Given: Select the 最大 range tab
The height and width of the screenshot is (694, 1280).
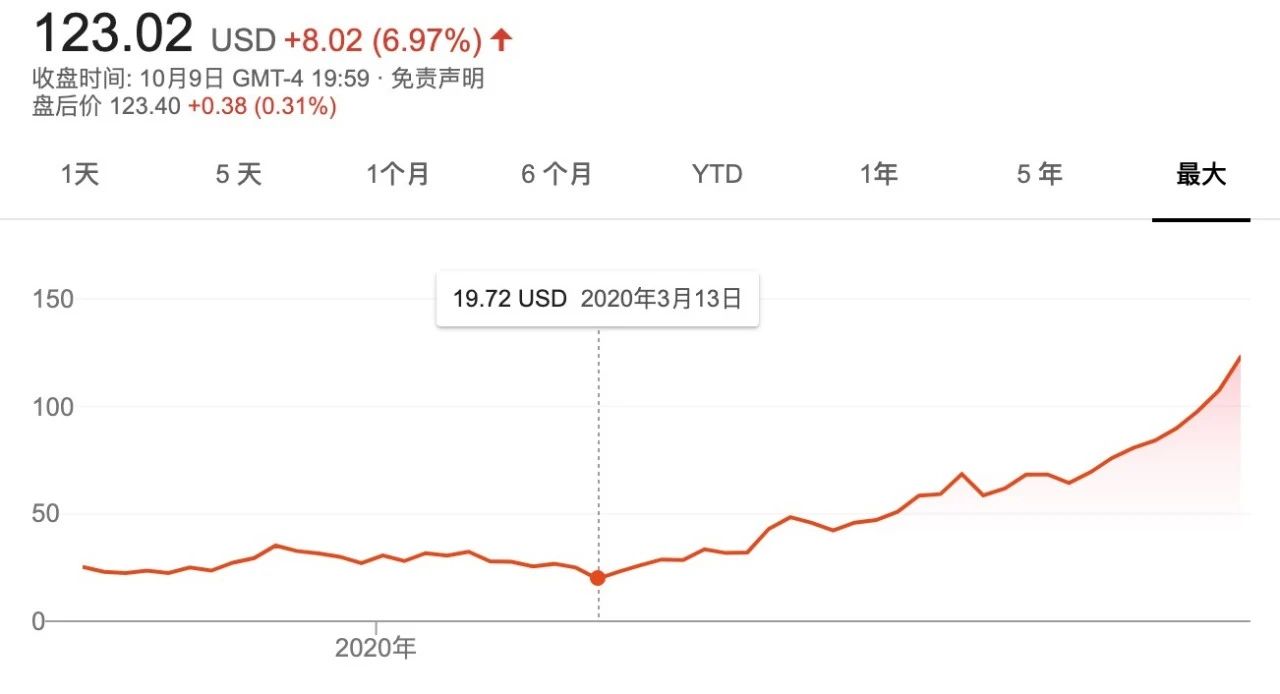Looking at the screenshot, I should point(1201,175).
